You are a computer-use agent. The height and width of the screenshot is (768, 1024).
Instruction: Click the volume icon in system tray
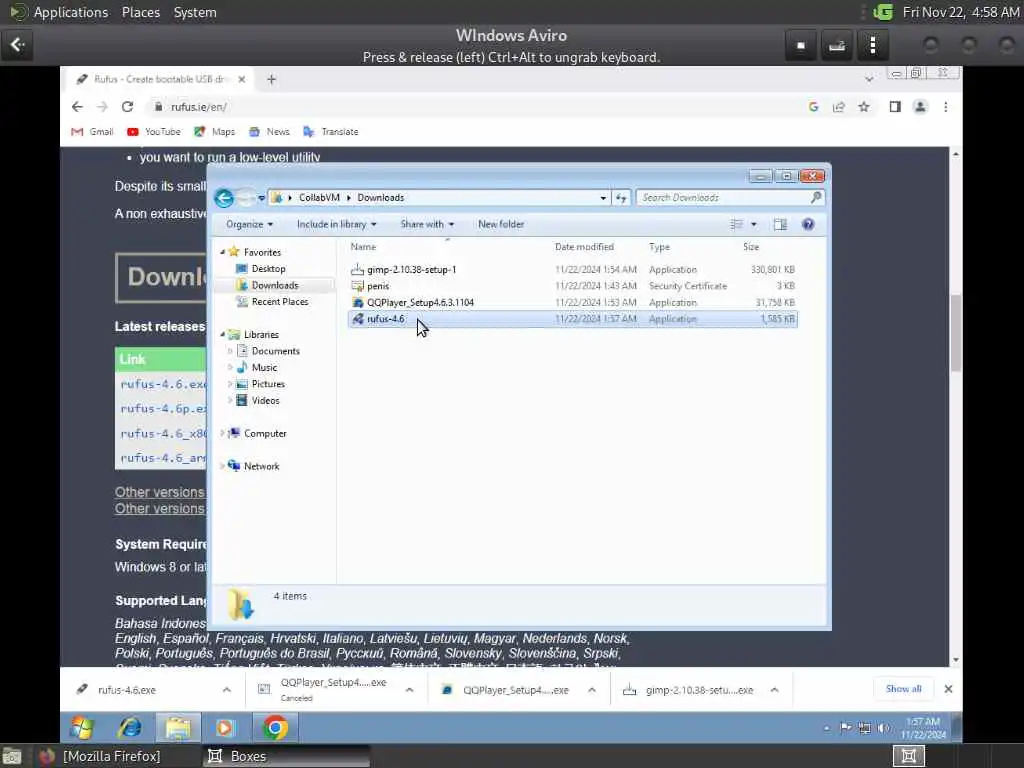coord(884,728)
